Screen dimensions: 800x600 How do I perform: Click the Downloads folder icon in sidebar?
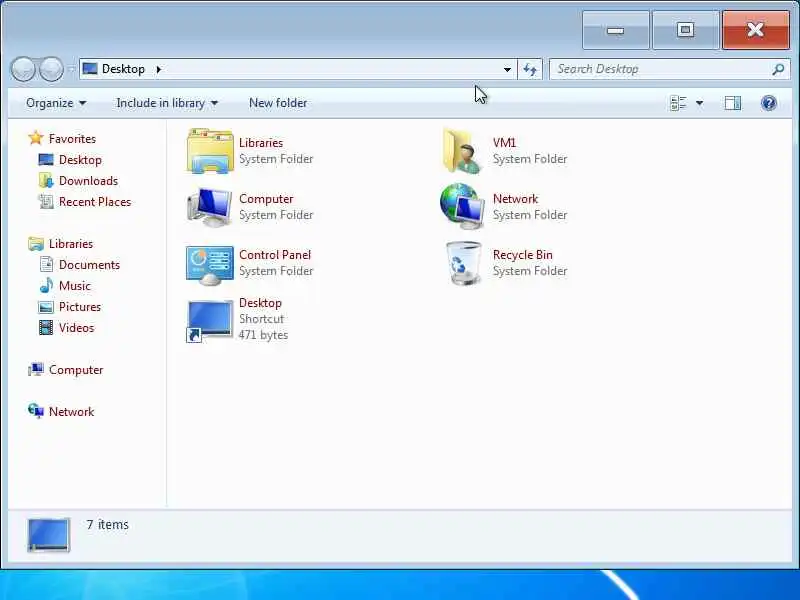[x=46, y=181]
